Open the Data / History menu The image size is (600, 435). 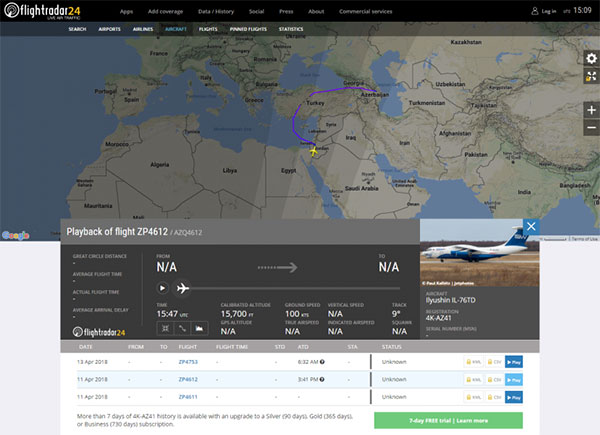(216, 11)
